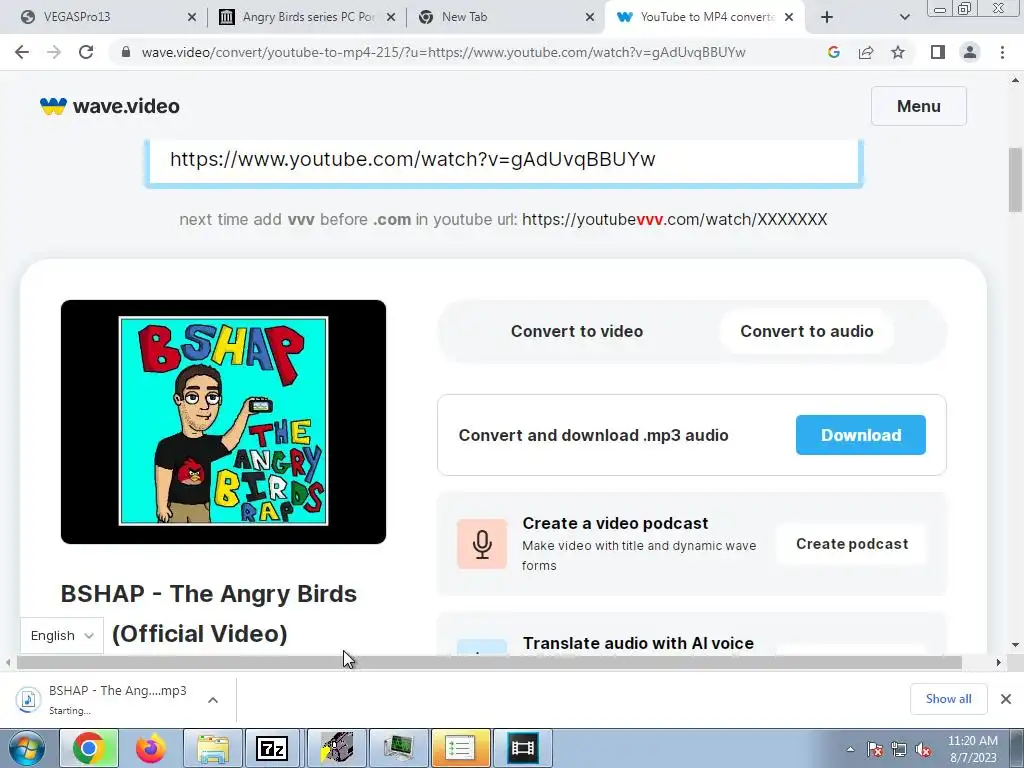1024x768 pixels.
Task: Click the Action Center flag icon
Action: point(874,749)
